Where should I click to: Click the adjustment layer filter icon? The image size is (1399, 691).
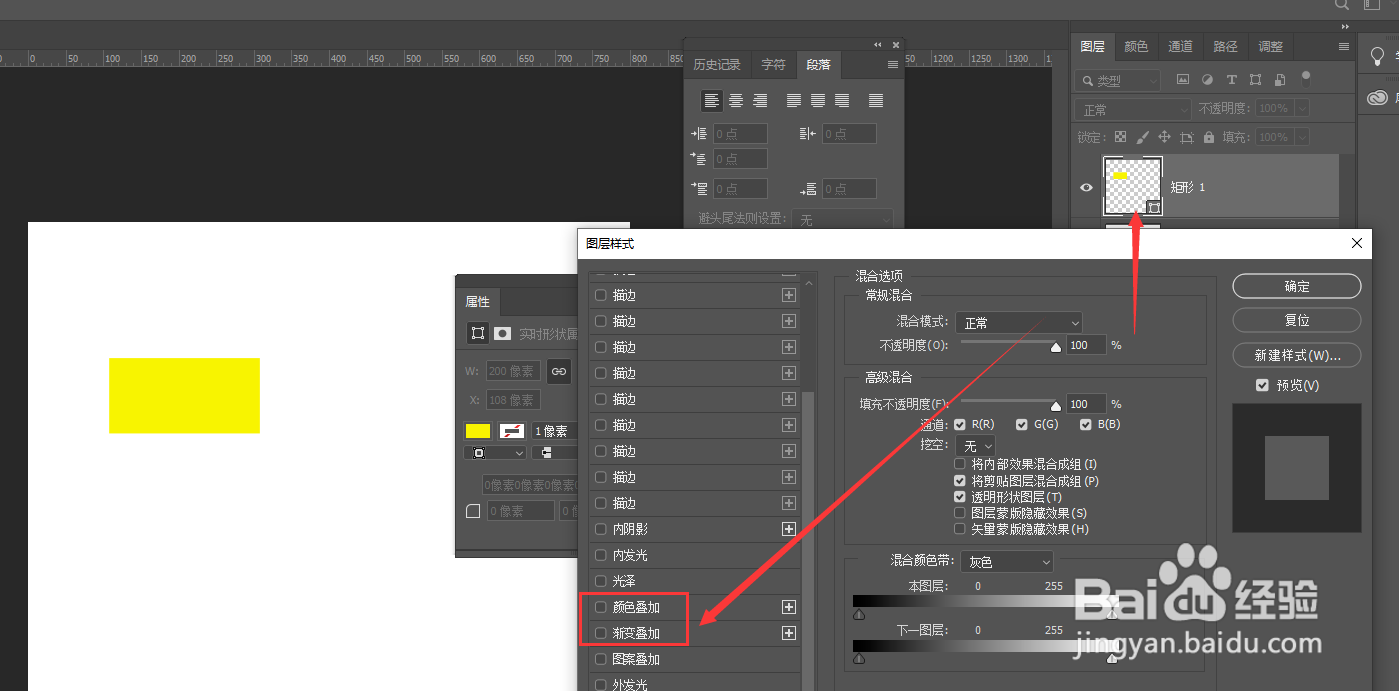pyautogui.click(x=1207, y=80)
